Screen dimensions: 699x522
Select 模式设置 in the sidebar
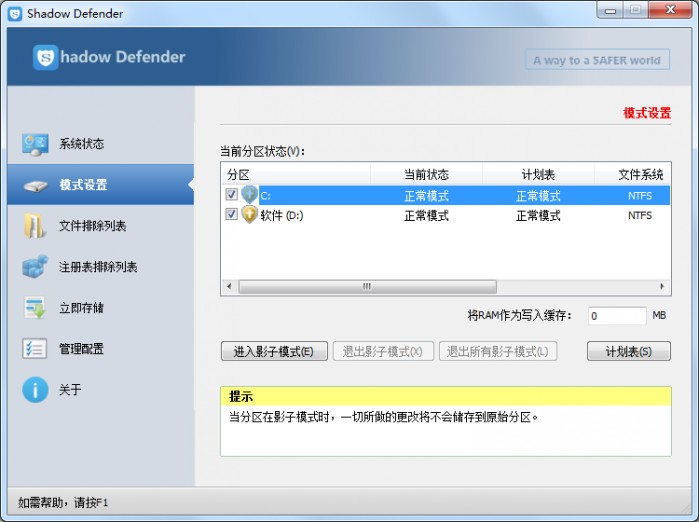100,185
